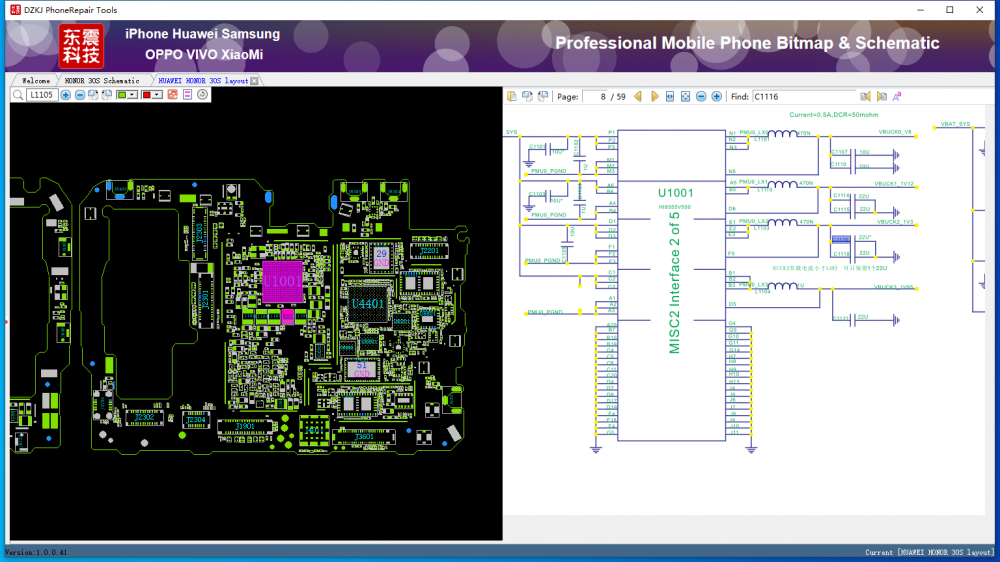The height and width of the screenshot is (562, 1000).
Task: Click find next result icon
Action: [881, 96]
